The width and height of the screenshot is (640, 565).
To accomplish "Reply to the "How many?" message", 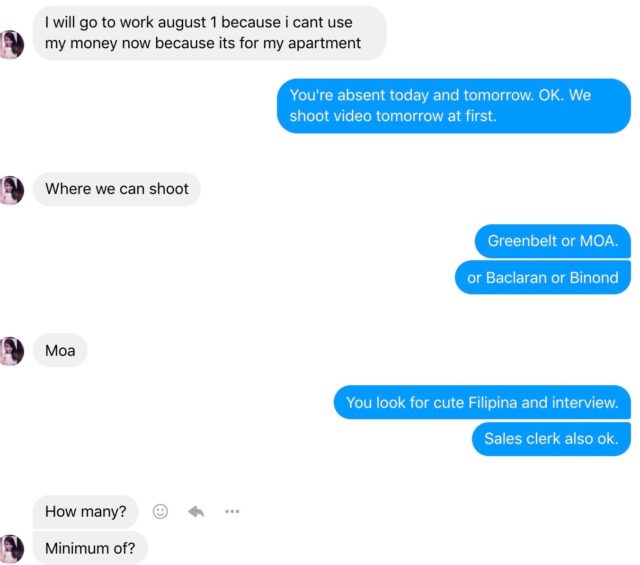I will [x=196, y=511].
